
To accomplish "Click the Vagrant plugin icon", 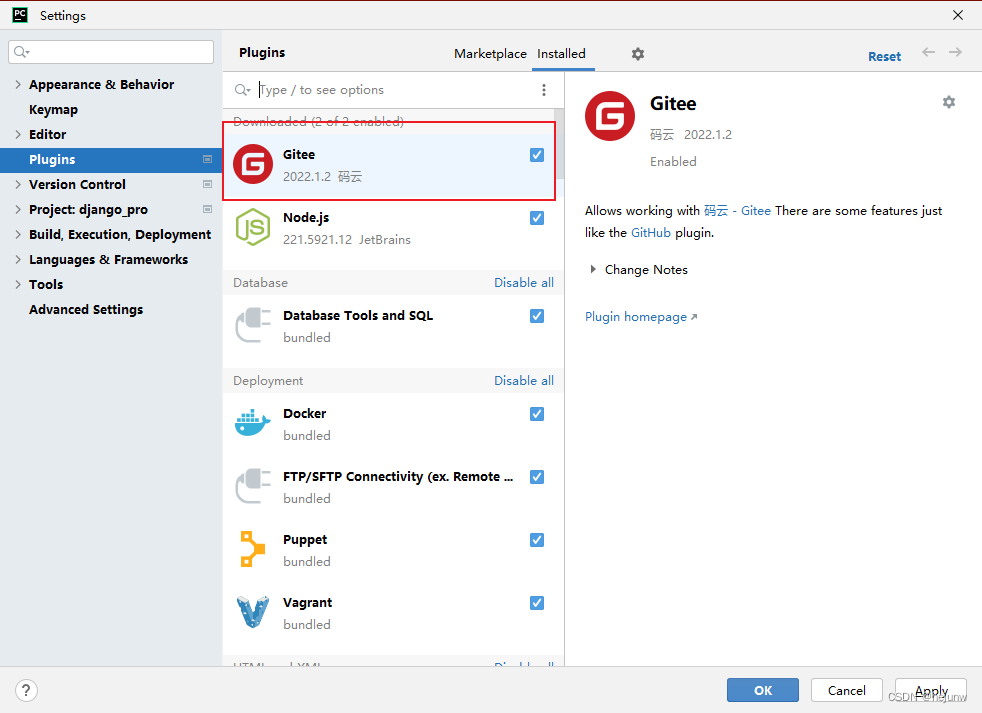I will [253, 612].
